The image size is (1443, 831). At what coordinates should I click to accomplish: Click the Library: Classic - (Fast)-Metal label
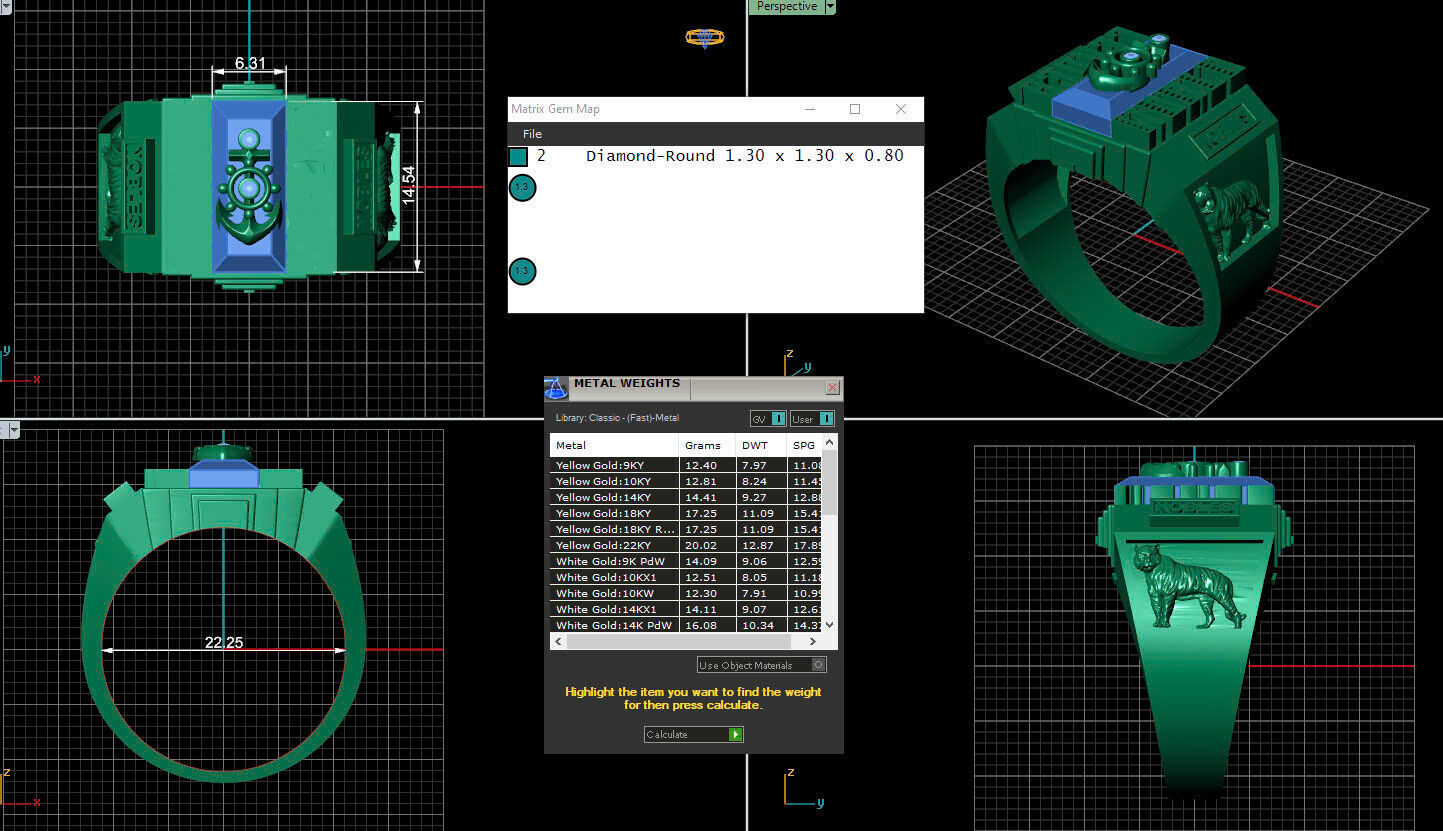click(617, 418)
